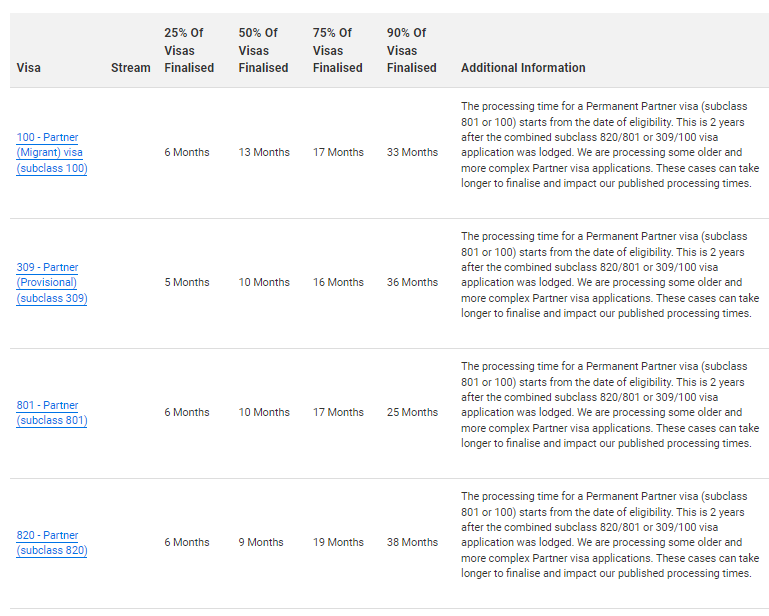The height and width of the screenshot is (616, 769).
Task: Open the 820 - Partner (subclass 820) link
Action: click(x=51, y=542)
